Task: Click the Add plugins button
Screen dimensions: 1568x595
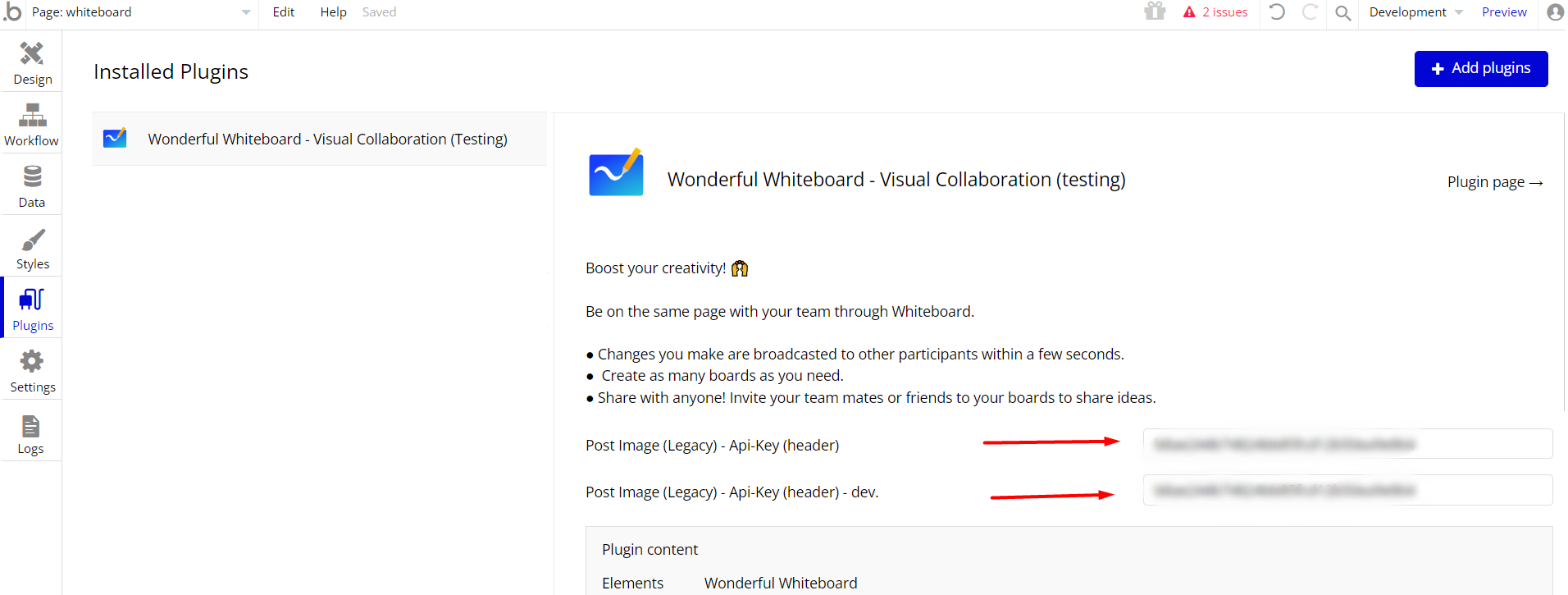Action: (1481, 69)
